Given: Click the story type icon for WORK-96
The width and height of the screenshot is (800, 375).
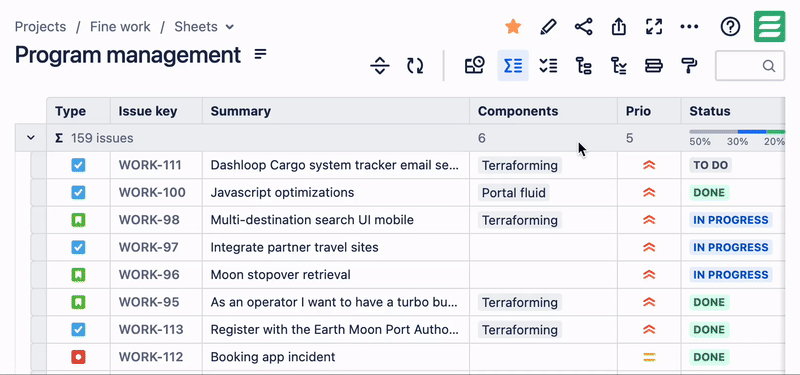Looking at the screenshot, I should (78, 275).
